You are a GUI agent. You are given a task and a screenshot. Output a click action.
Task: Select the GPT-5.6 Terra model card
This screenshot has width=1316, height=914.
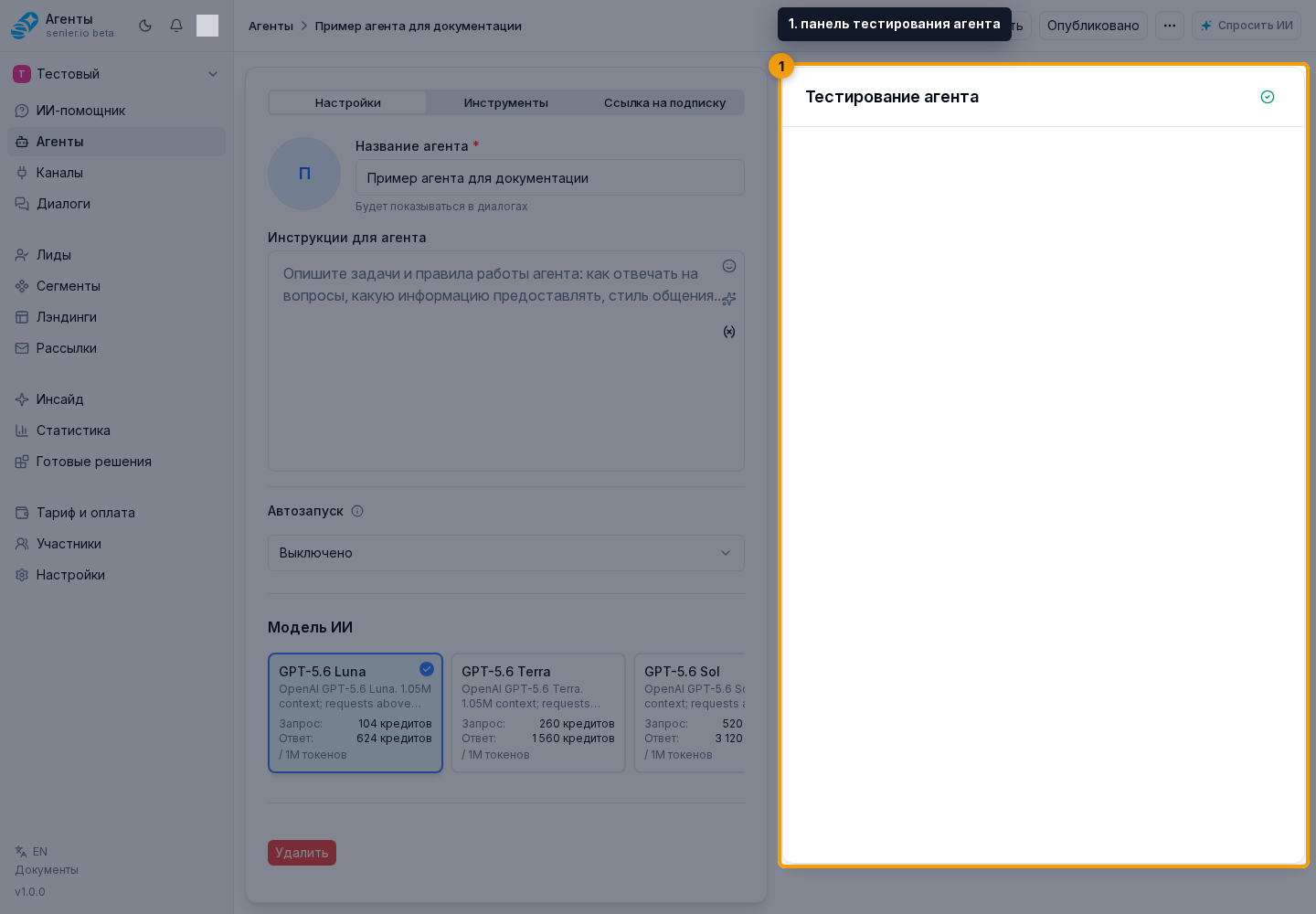(x=538, y=713)
